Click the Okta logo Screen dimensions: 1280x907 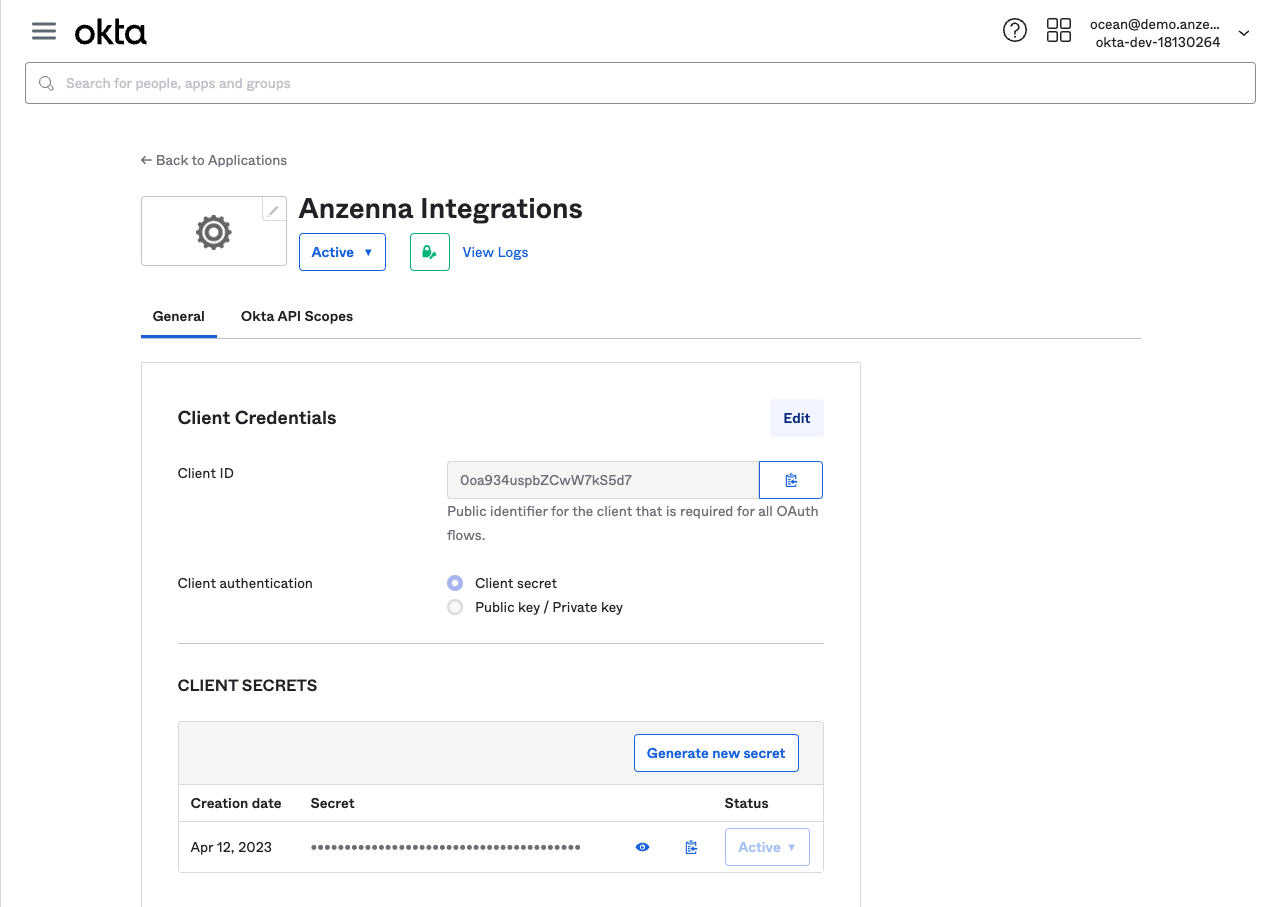click(x=111, y=33)
